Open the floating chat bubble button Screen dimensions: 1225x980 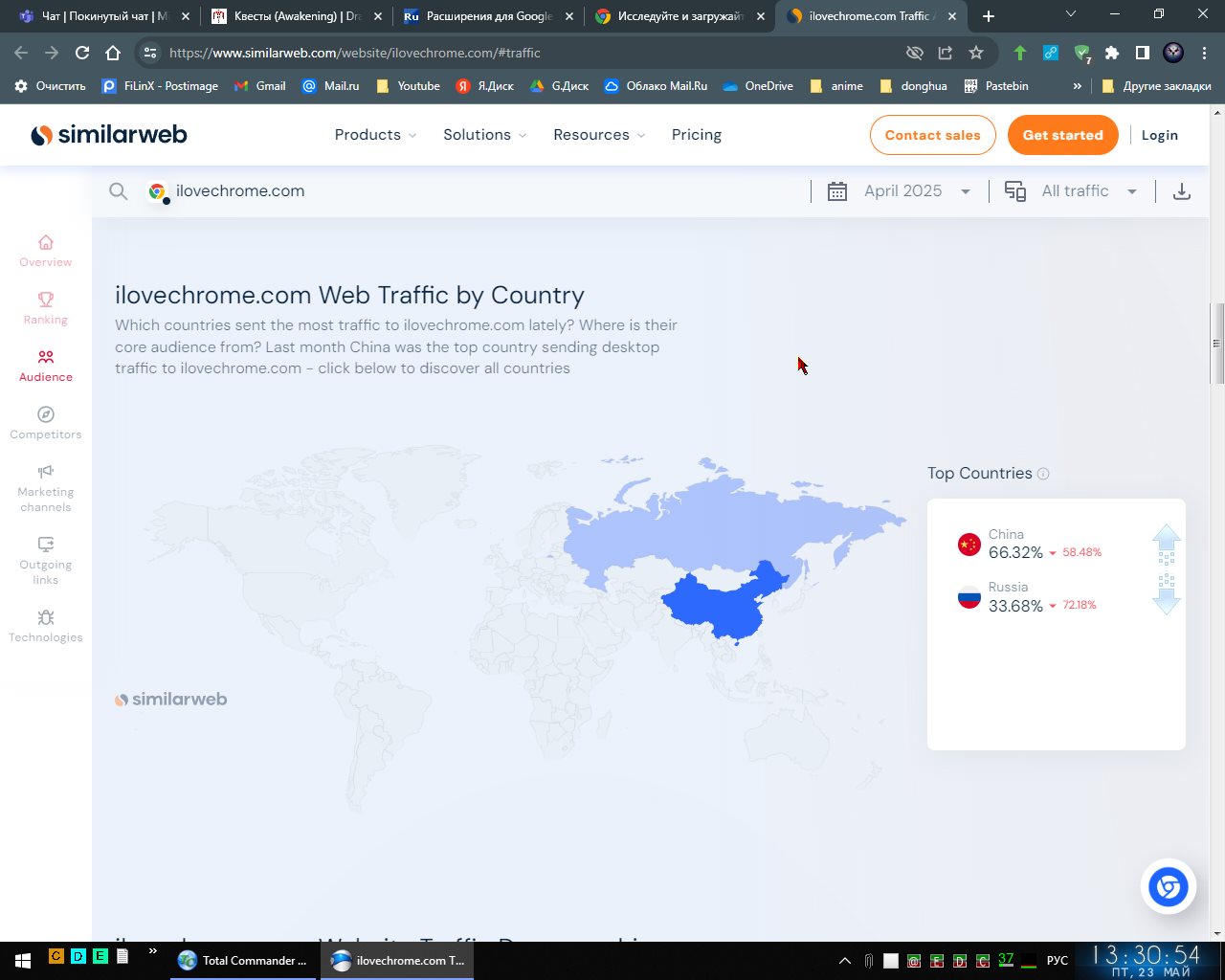[1169, 887]
